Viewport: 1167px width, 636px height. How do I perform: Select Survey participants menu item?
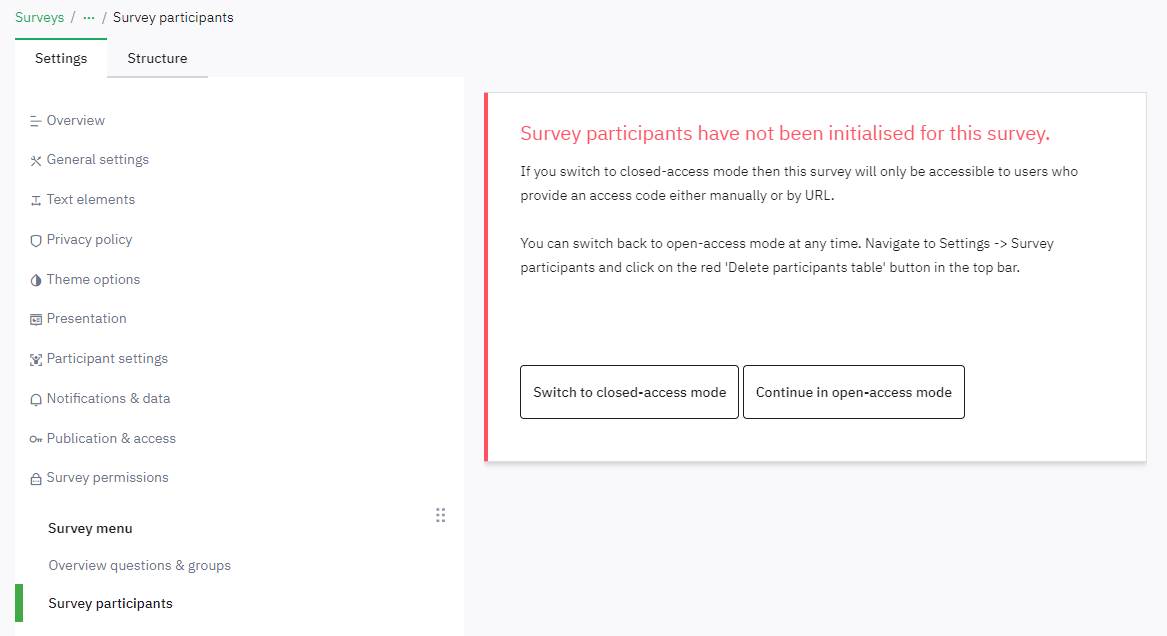pos(110,603)
